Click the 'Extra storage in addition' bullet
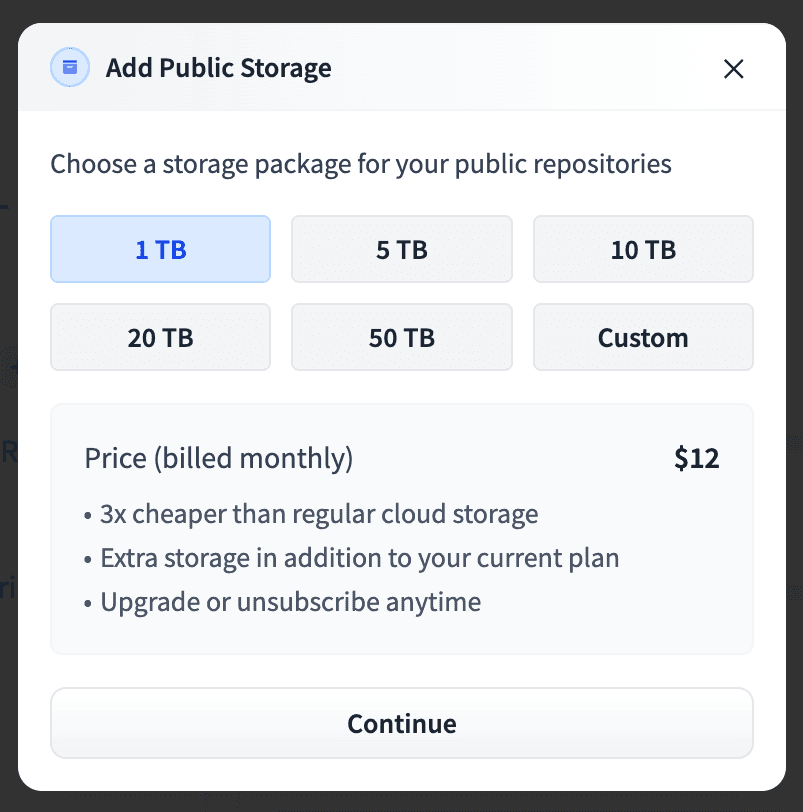The width and height of the screenshot is (803, 812). 359,558
